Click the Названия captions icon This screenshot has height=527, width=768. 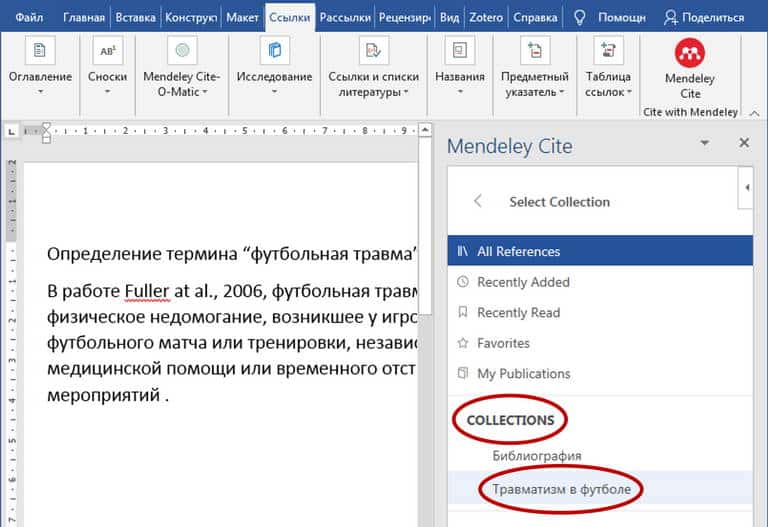tap(459, 50)
